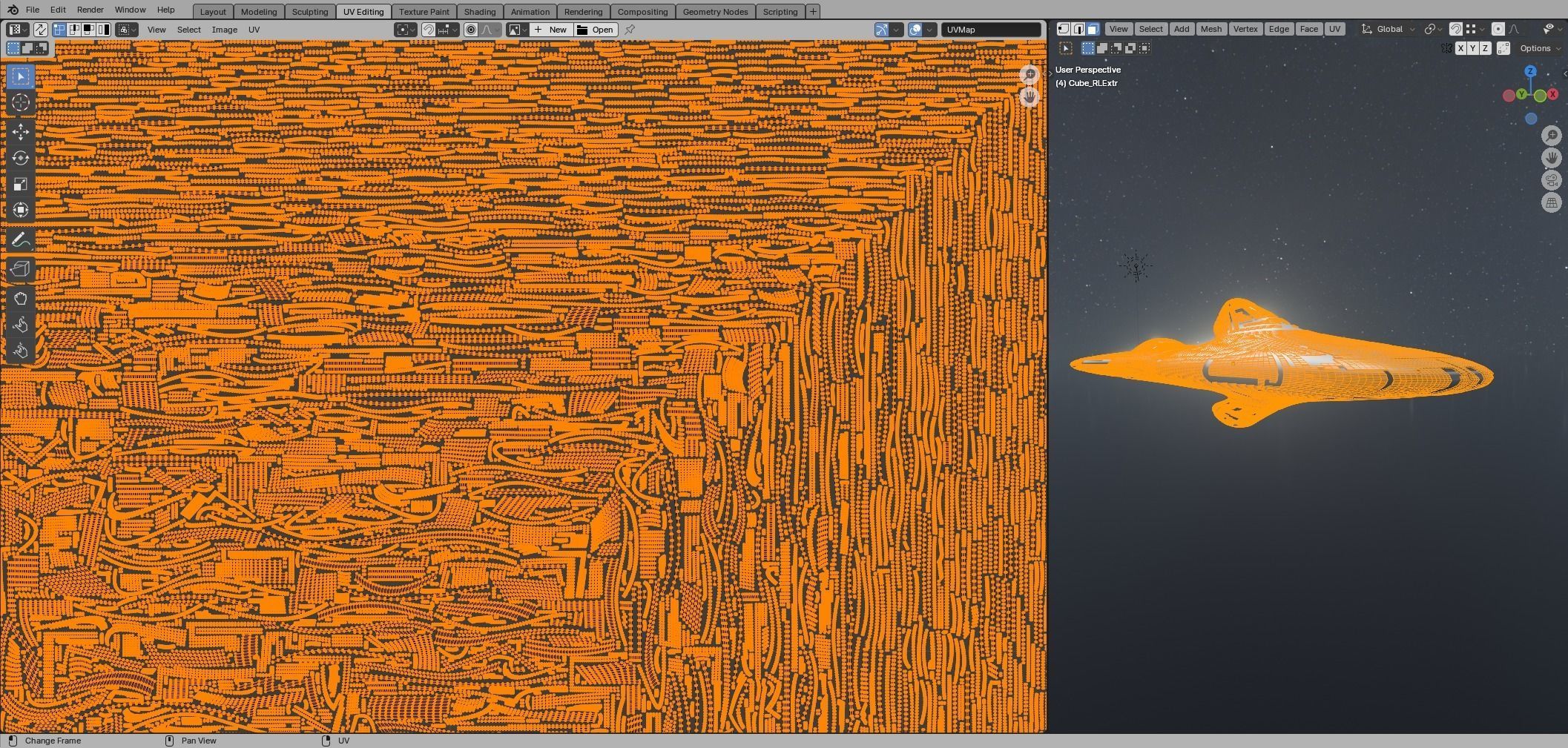The image size is (1568, 748).
Task: Activate the Grab sculpt tool
Action: tap(21, 298)
